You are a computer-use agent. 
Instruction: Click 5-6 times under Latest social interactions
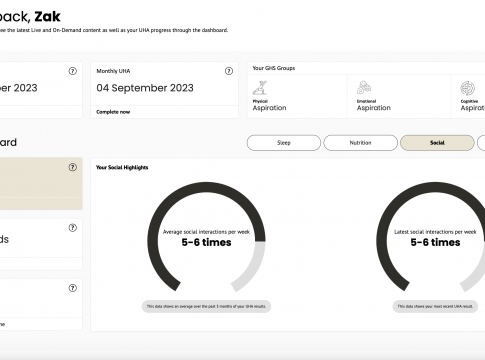tap(435, 242)
